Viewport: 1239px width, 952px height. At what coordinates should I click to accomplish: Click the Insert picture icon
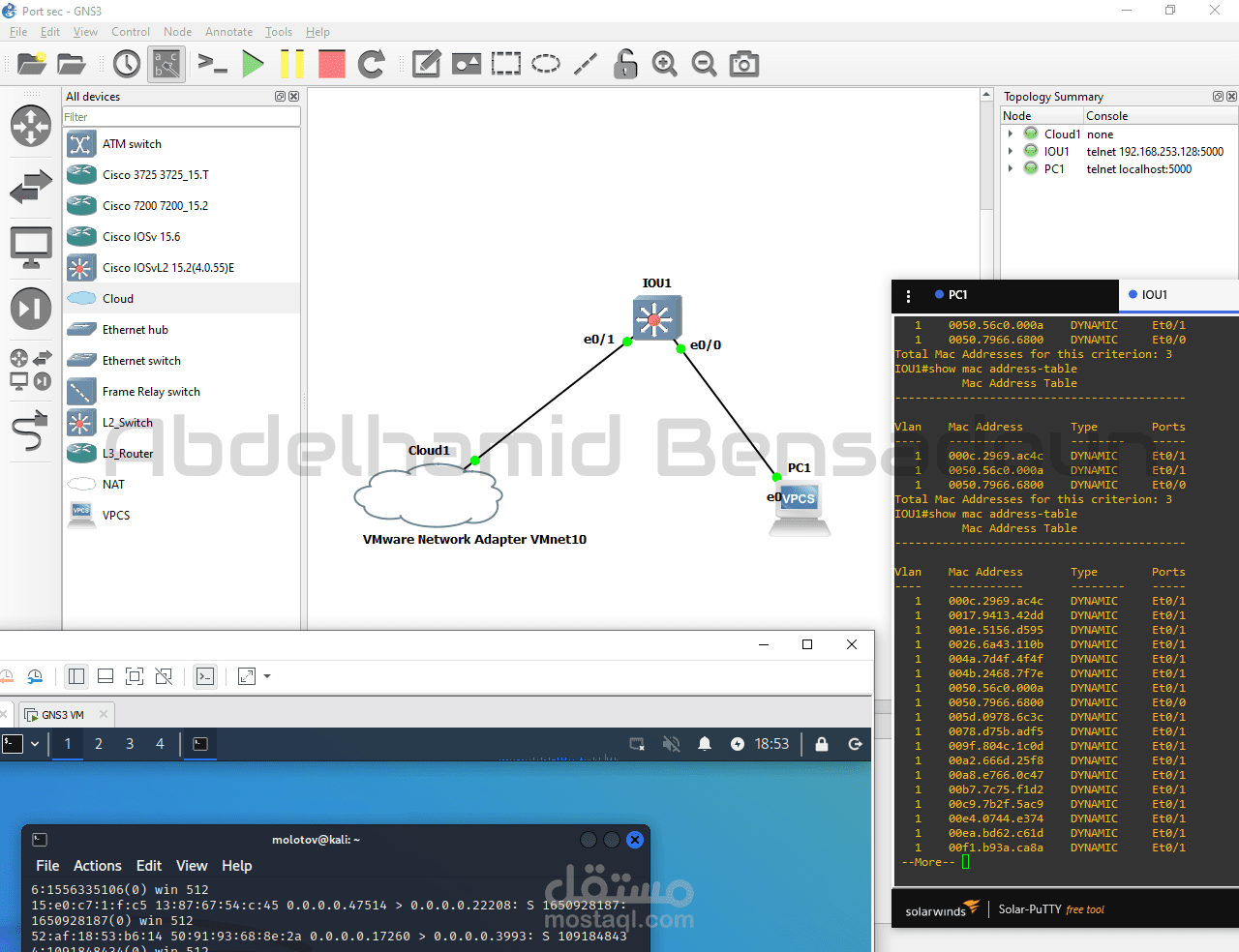(467, 64)
